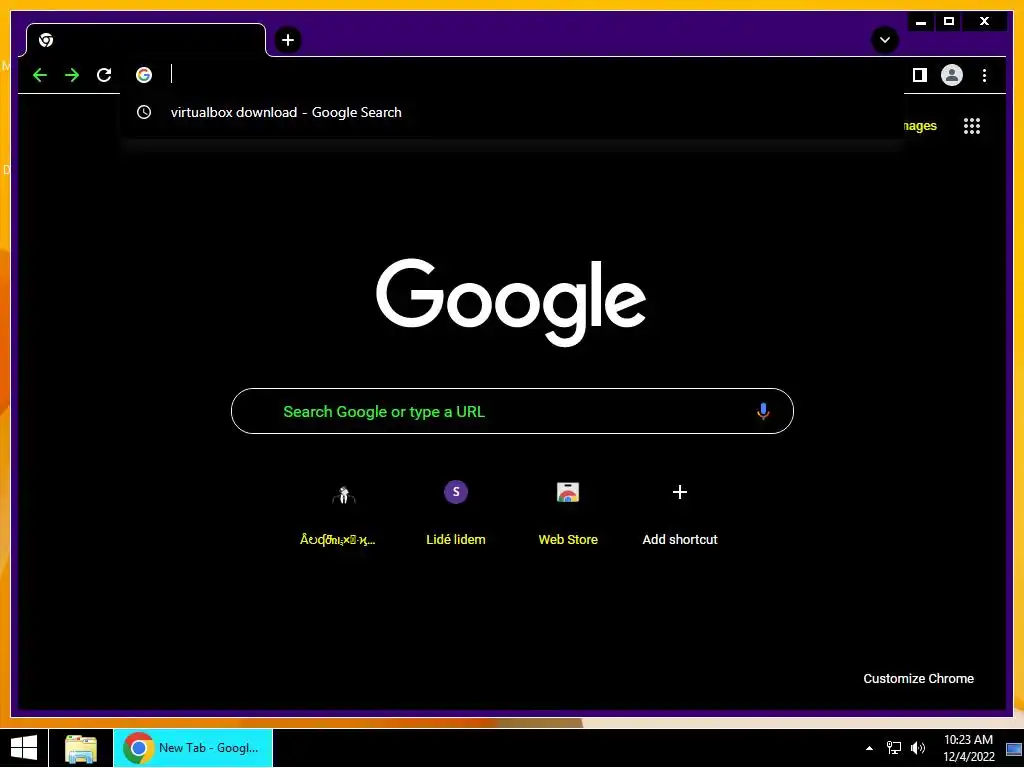The width and height of the screenshot is (1024, 768).
Task: Open the Chrome three-dot menu
Action: point(984,75)
